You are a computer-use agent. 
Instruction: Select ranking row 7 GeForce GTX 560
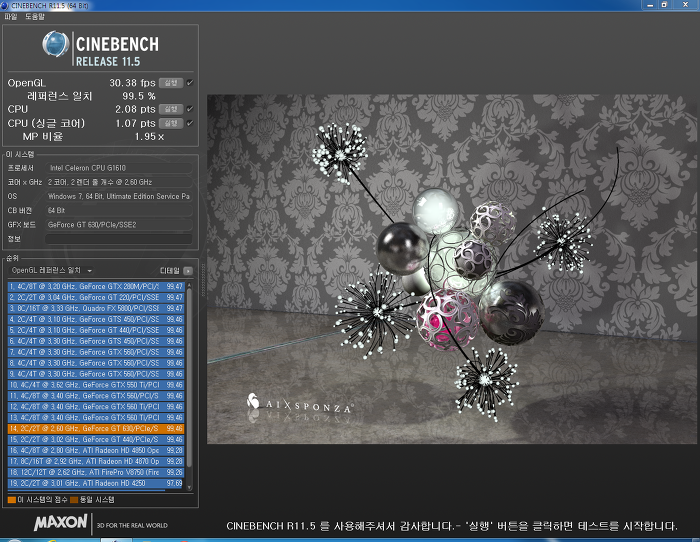tap(96, 352)
